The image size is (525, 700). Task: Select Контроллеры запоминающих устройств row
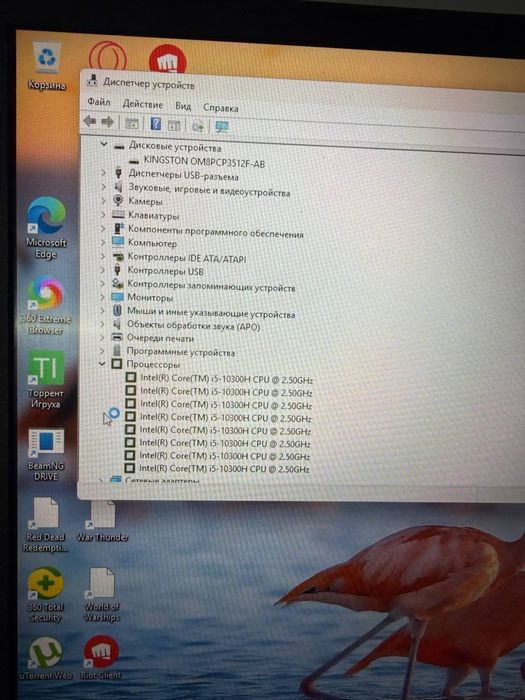point(211,285)
